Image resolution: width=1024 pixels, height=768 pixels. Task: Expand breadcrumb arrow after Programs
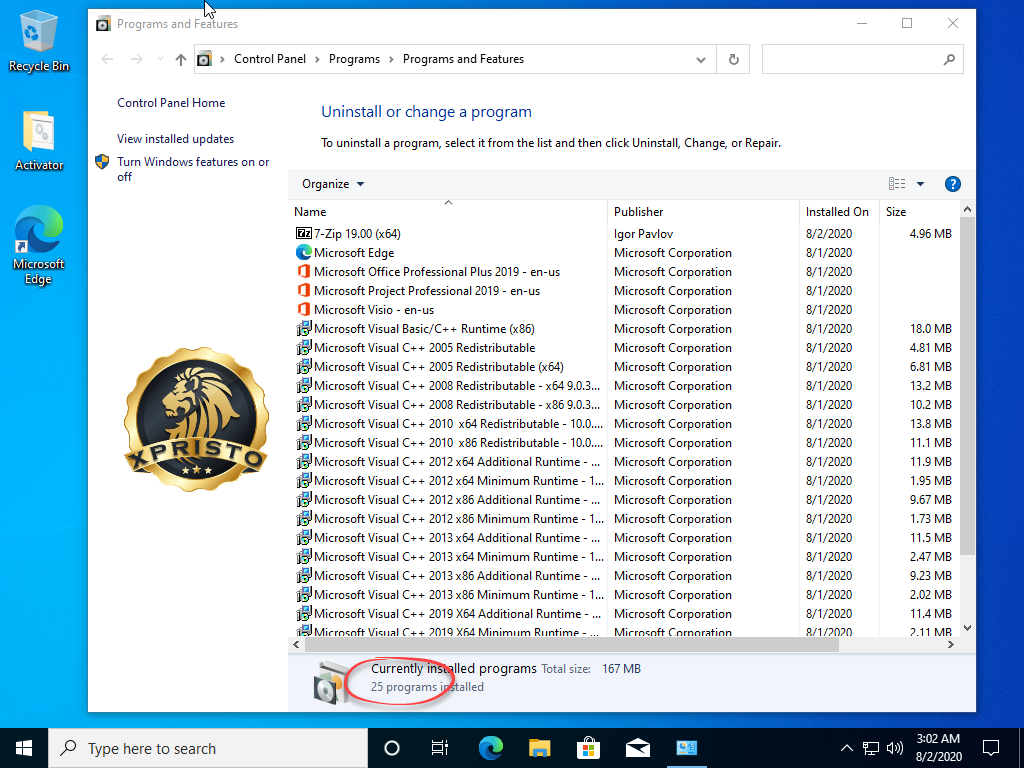pos(391,59)
